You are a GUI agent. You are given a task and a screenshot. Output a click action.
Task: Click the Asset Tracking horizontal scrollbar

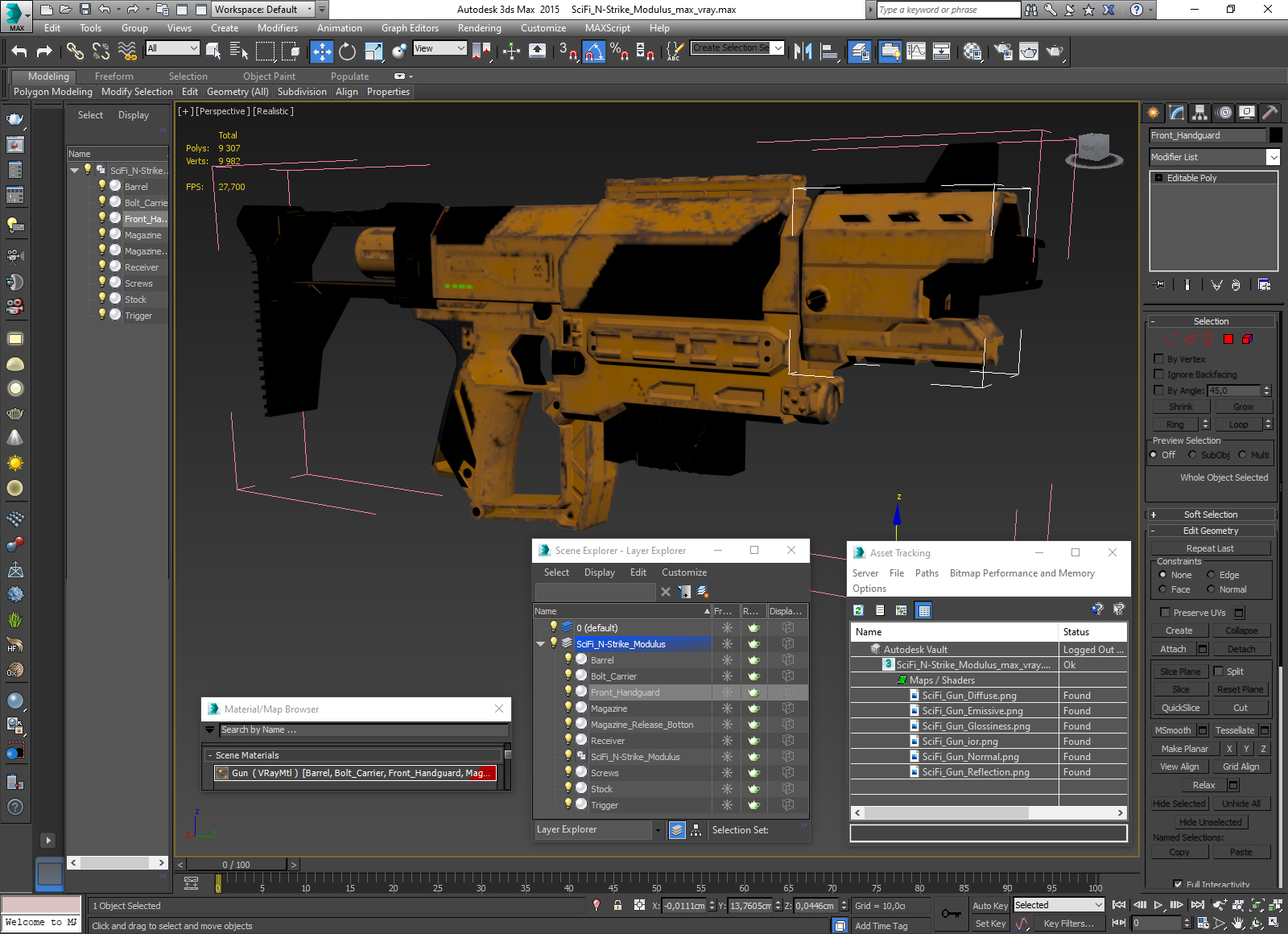tap(988, 813)
